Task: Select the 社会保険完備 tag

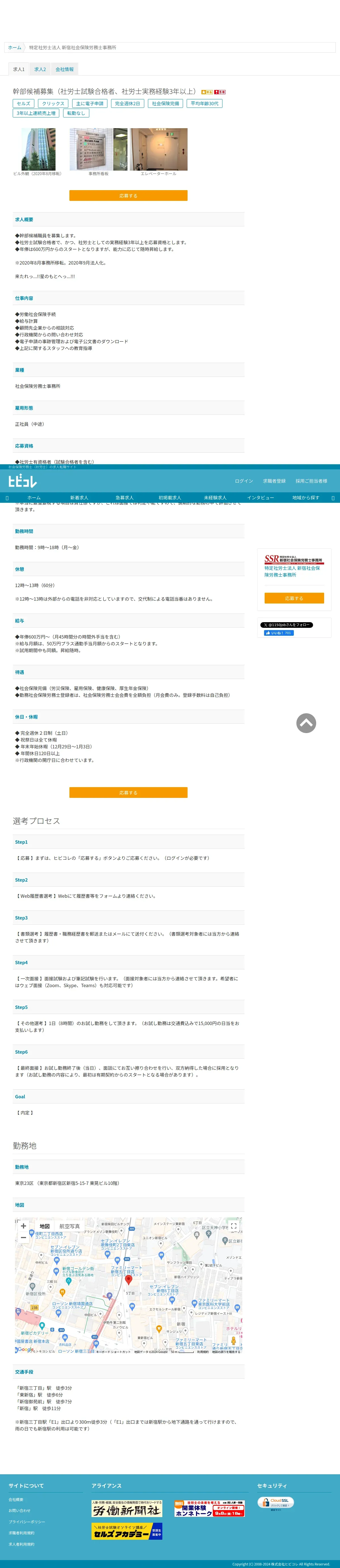Action: pyautogui.click(x=166, y=104)
